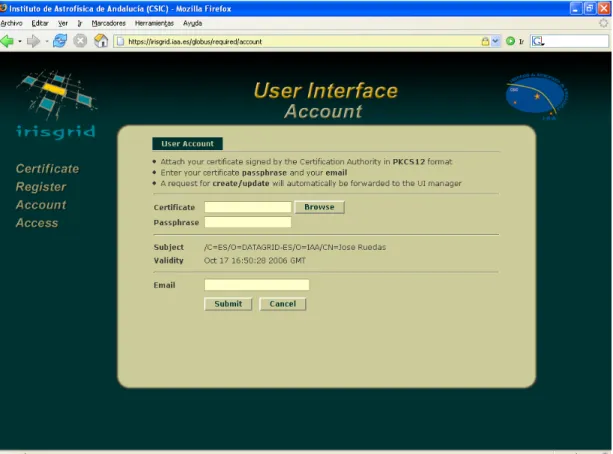The image size is (613, 454).
Task: Click the Stop loading icon
Action: [80, 41]
